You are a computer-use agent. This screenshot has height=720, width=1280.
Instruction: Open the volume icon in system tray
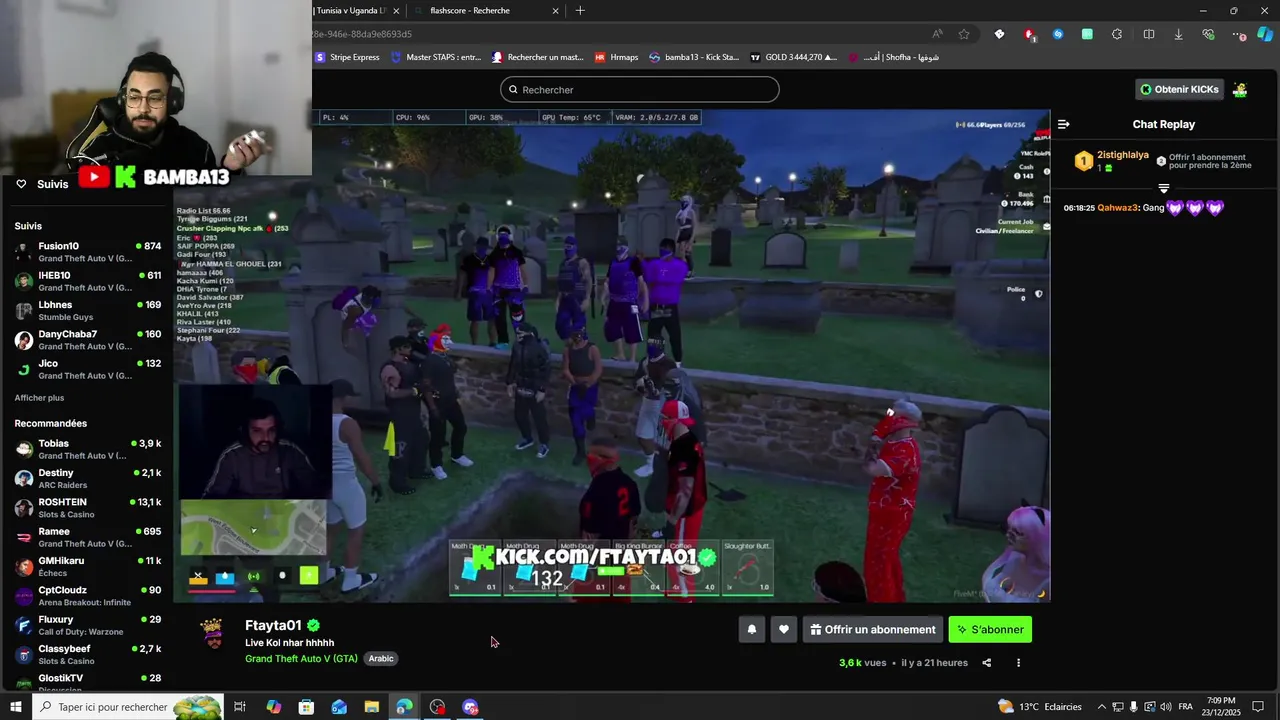[x=1166, y=707]
